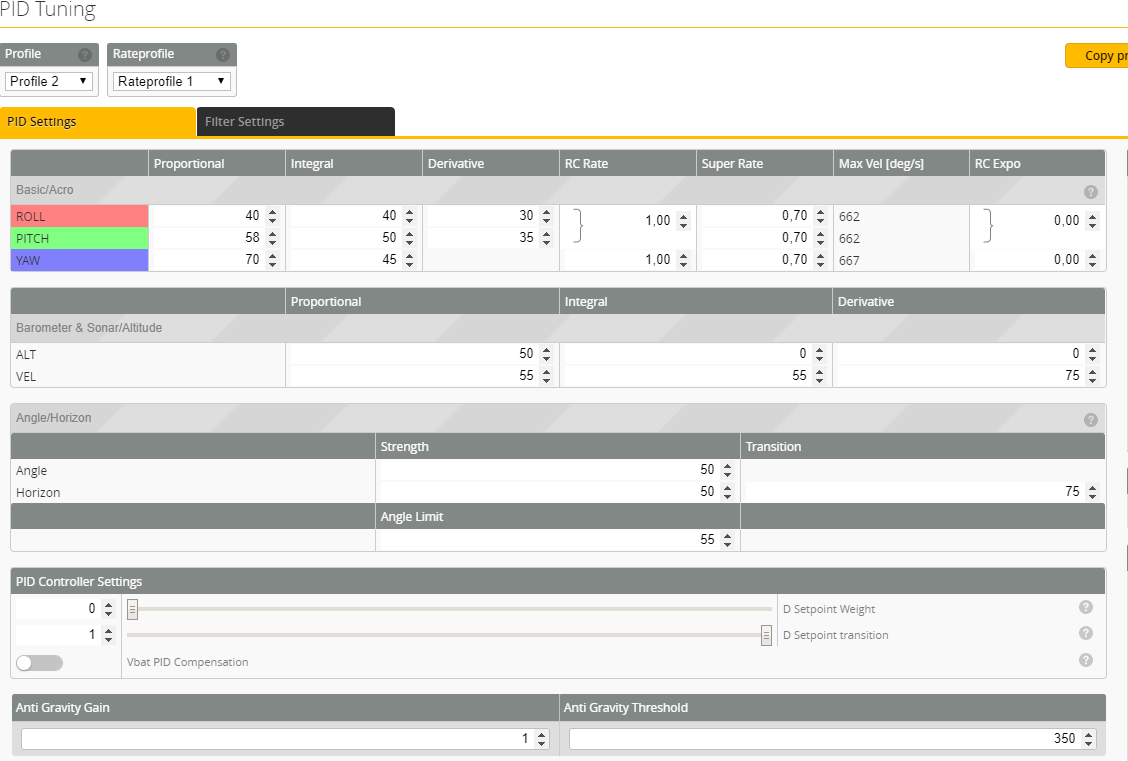
Task: Click the Basic/Acro section help icon
Action: coord(1090,191)
